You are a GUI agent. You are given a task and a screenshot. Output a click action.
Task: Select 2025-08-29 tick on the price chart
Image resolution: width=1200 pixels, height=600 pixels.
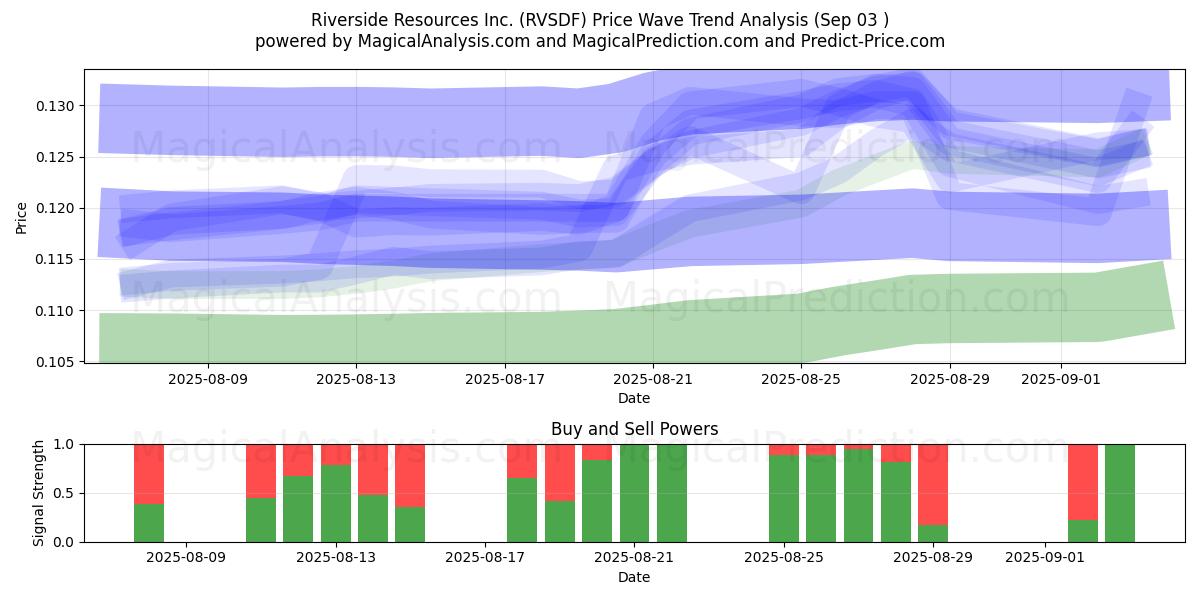click(x=948, y=379)
